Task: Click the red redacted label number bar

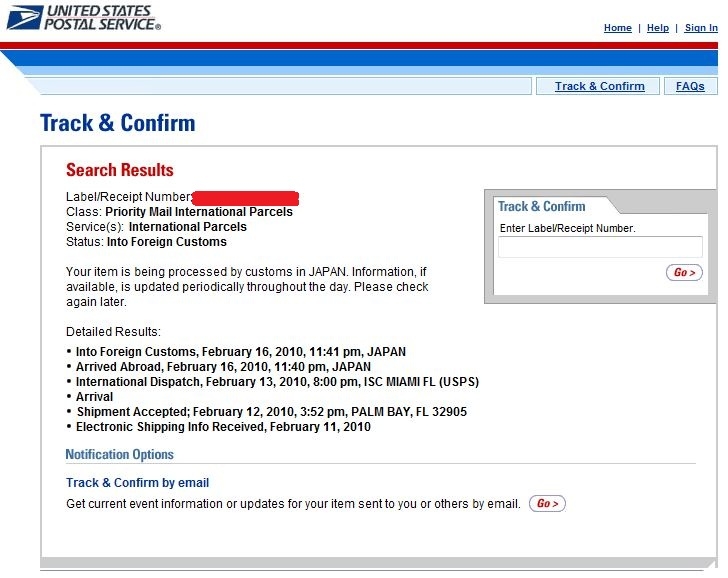Action: (x=245, y=198)
